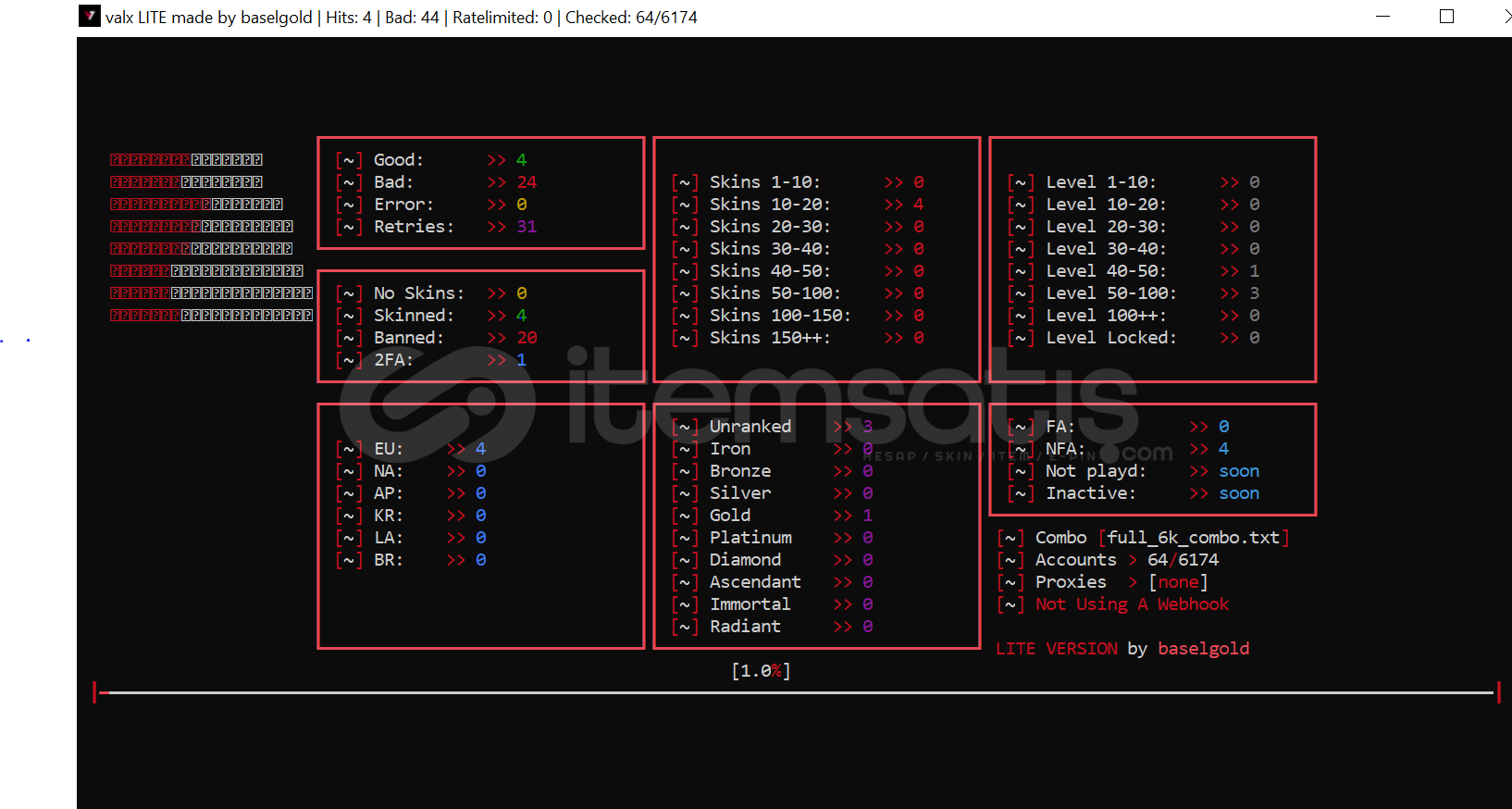Select the 'Level 40-50:' label
Image resolution: width=1512 pixels, height=809 pixels.
coord(1106,271)
